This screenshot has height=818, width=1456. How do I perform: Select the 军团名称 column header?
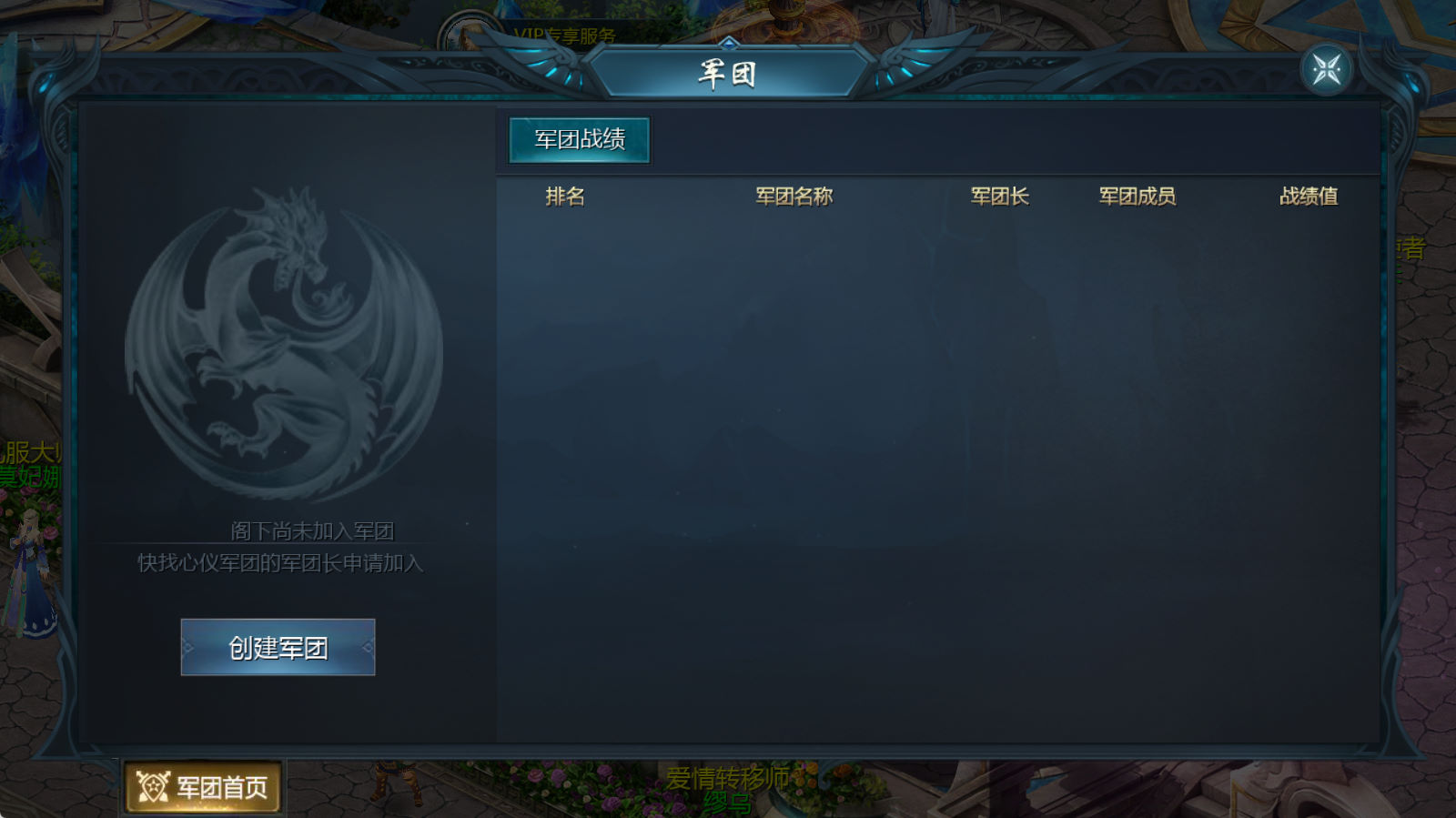[x=794, y=196]
